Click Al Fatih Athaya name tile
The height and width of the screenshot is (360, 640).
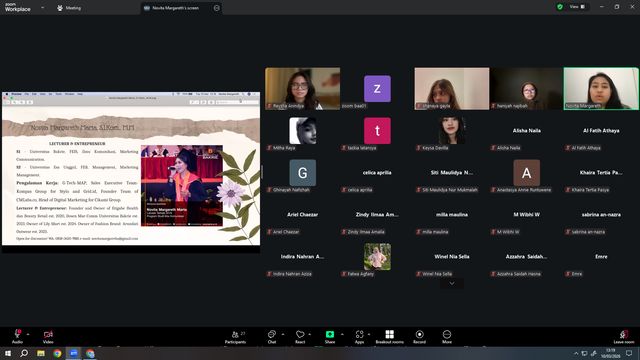point(601,131)
